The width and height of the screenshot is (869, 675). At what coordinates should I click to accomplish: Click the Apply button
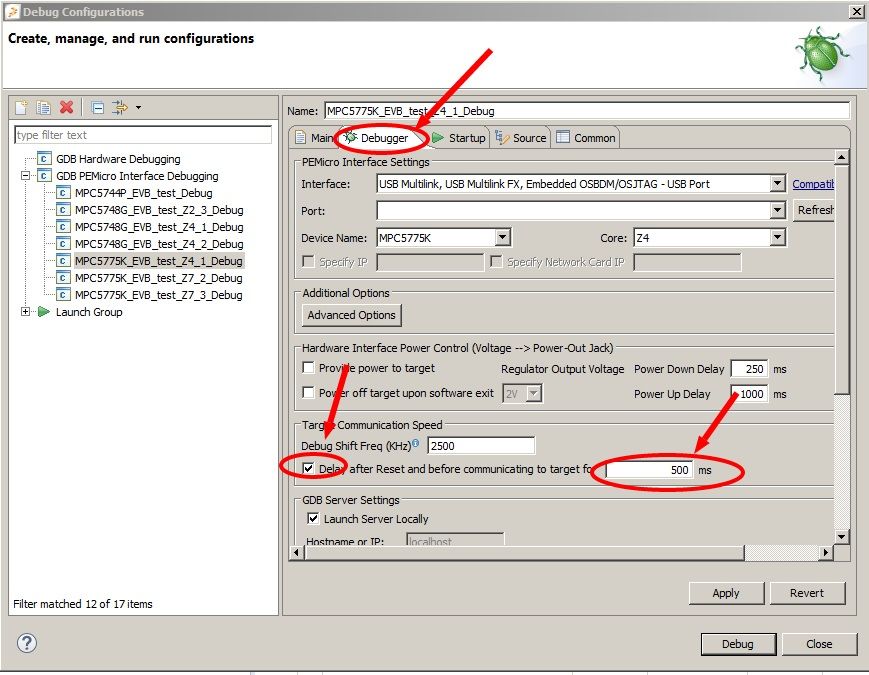(x=726, y=593)
